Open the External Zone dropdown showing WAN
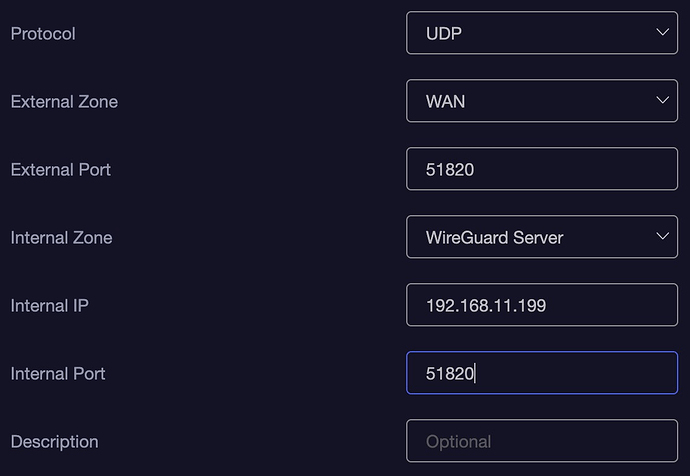The image size is (690, 476). tap(541, 101)
